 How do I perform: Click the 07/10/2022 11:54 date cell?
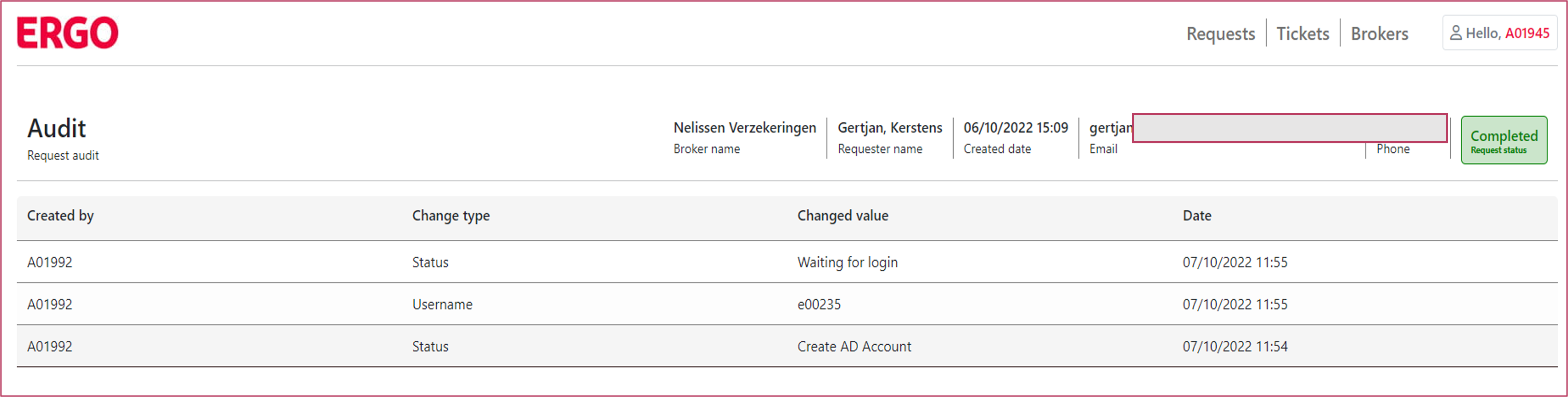coord(1234,346)
